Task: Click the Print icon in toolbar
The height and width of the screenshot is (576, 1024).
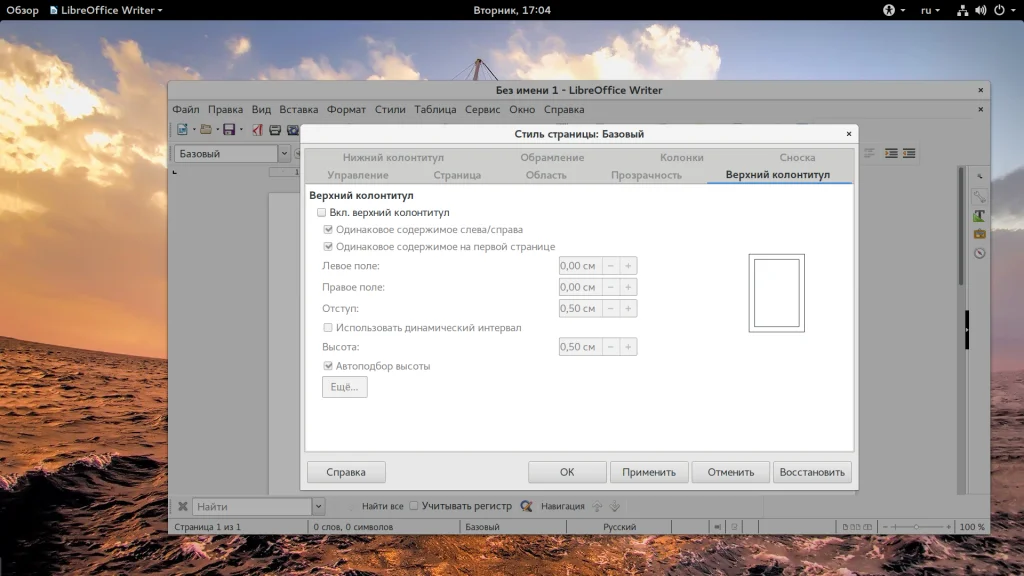Action: [275, 130]
